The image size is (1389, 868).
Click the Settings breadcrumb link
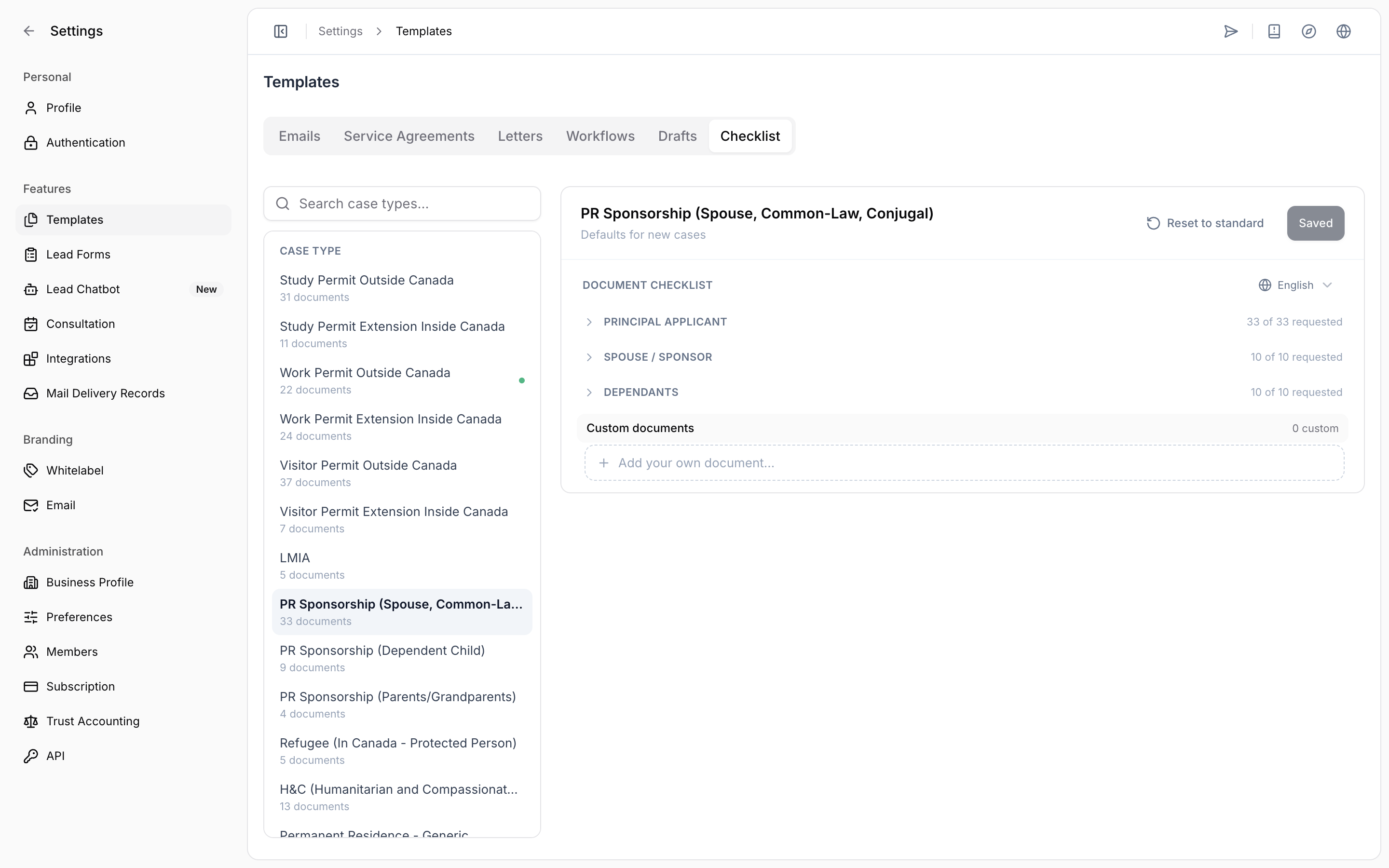coord(340,31)
